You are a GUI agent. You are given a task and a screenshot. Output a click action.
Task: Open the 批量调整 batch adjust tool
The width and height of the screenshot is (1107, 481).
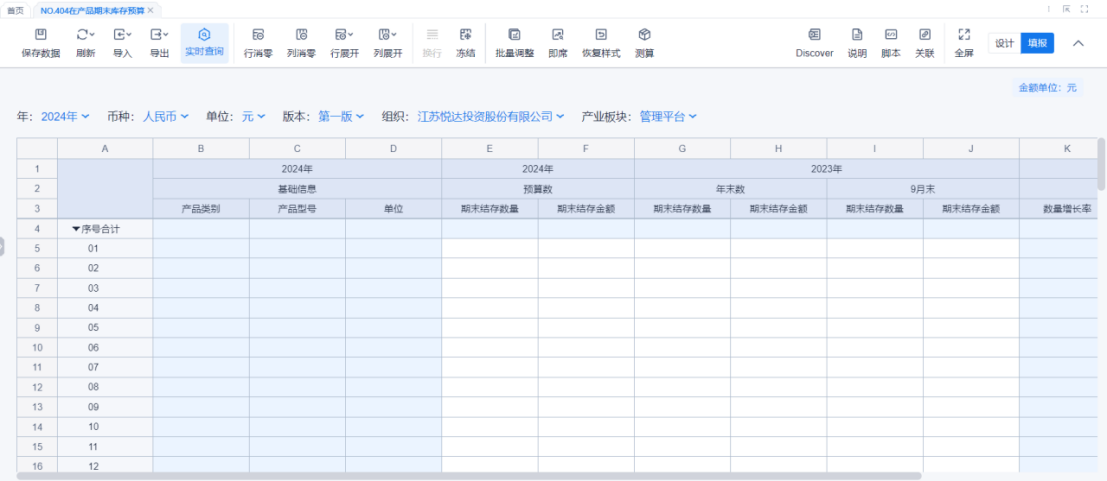[514, 35]
